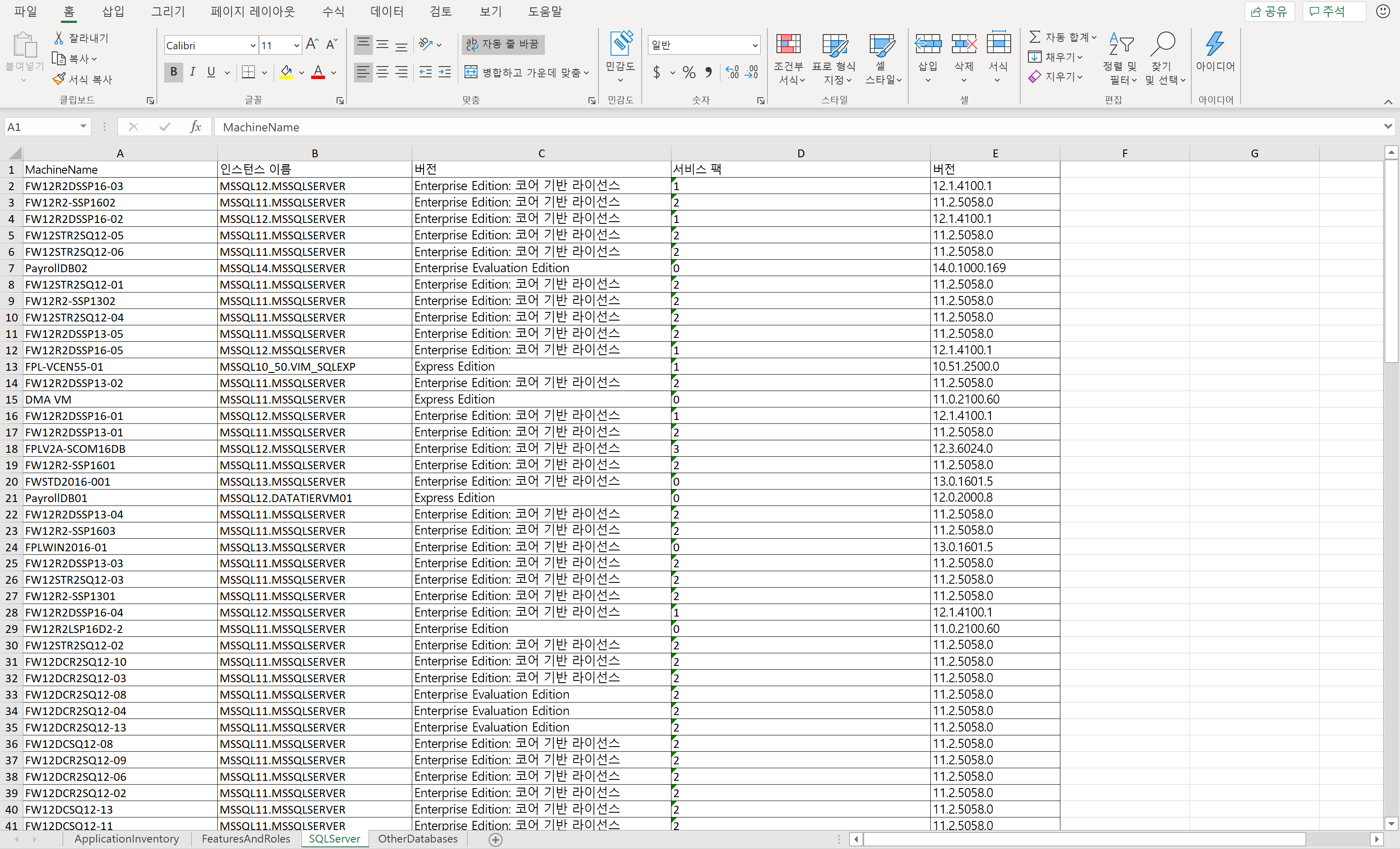
Task: Click the insert function fx icon
Action: coord(195,127)
